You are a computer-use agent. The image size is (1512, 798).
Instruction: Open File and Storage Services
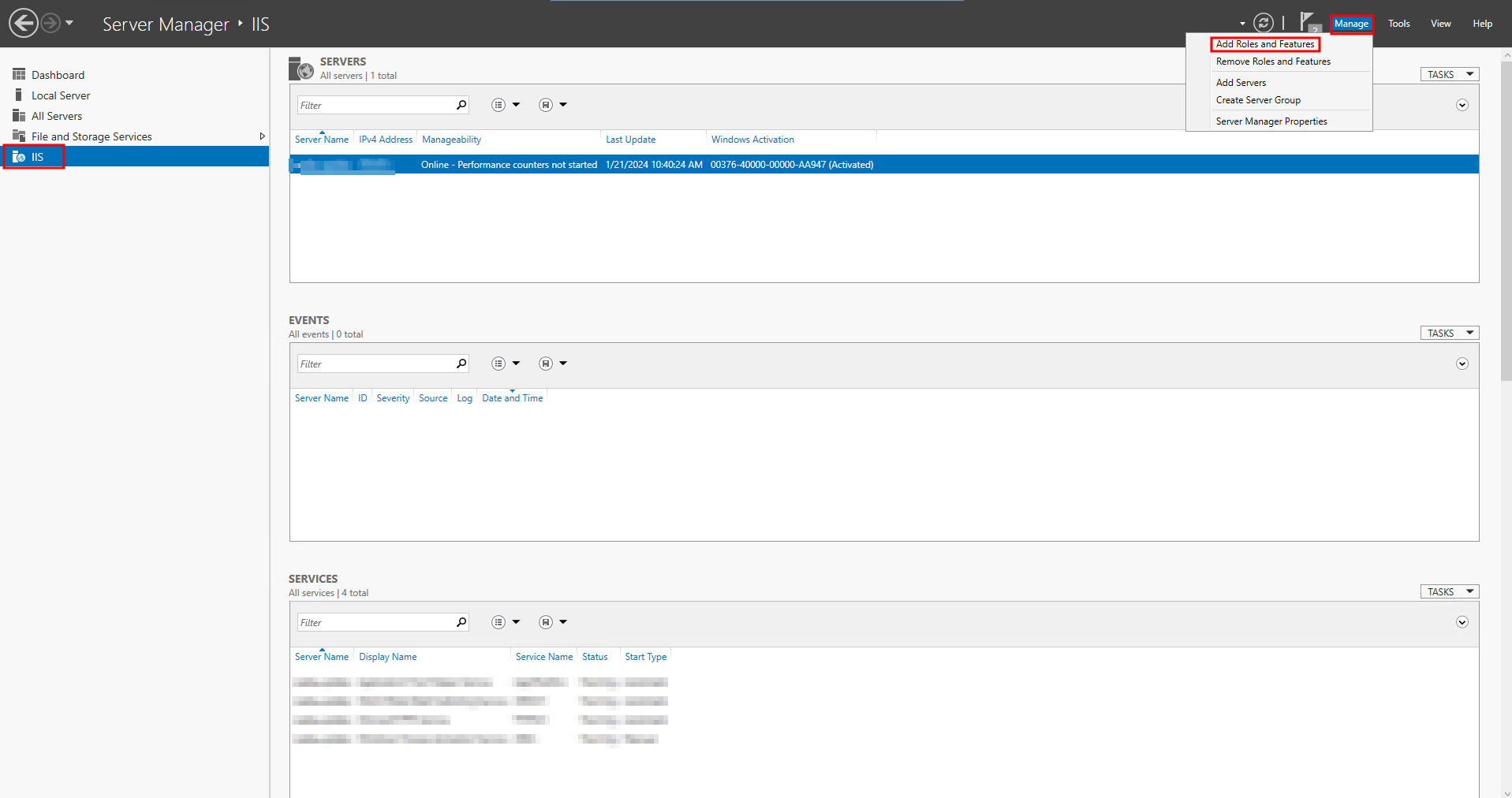click(x=91, y=136)
